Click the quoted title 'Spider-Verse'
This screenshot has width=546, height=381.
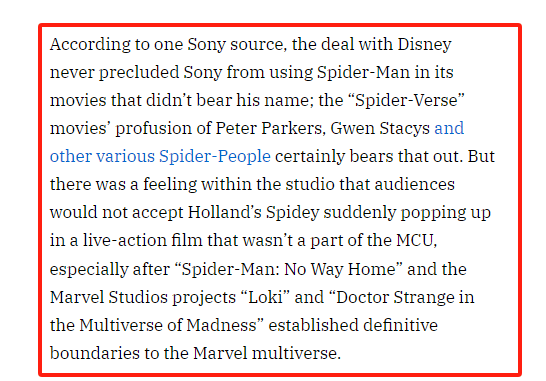click(x=409, y=101)
